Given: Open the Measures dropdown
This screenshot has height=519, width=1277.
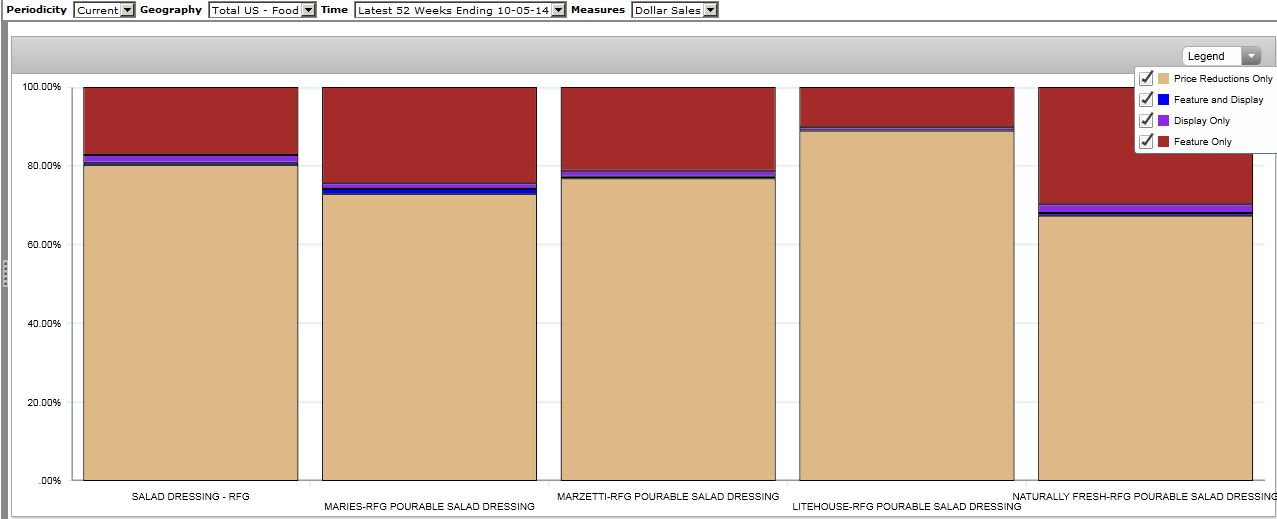Looking at the screenshot, I should click(710, 10).
